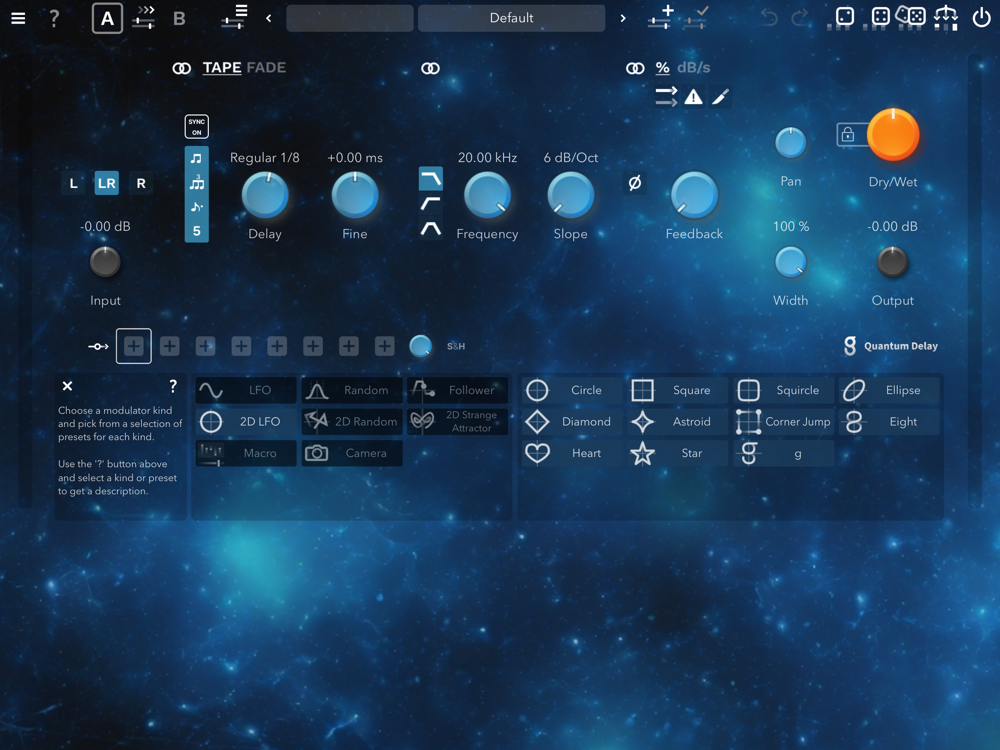Screen dimensions: 1000x750
Task: Select percent feedback unit
Action: [663, 68]
